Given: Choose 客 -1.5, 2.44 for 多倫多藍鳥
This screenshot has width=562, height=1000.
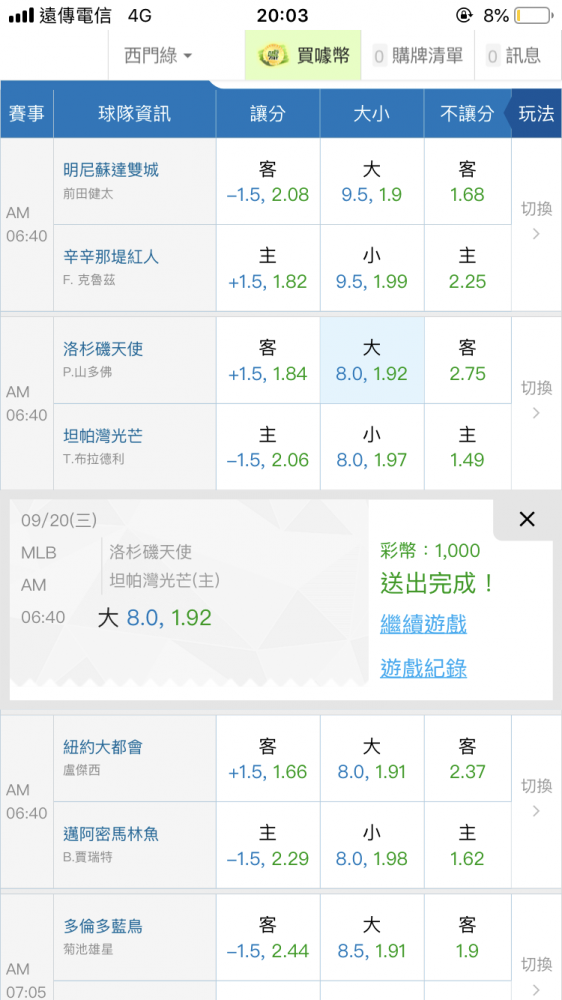Looking at the screenshot, I should 268,938.
